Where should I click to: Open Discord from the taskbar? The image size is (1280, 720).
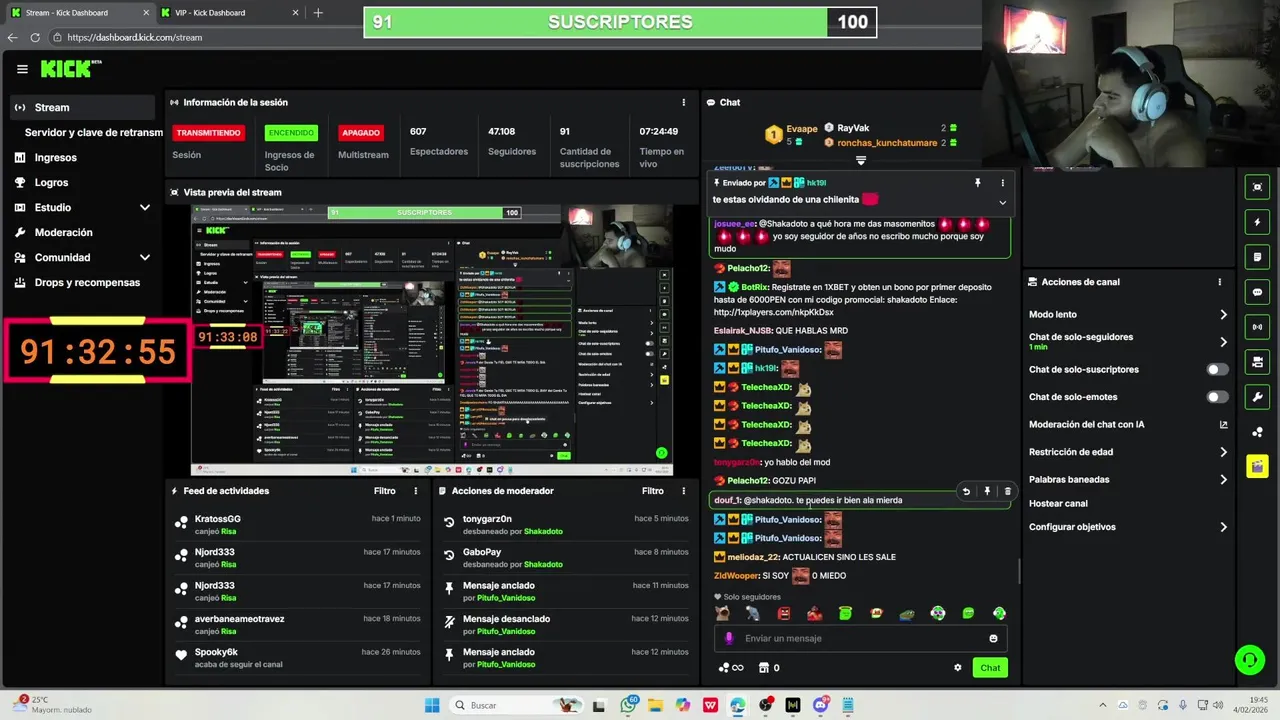(821, 705)
